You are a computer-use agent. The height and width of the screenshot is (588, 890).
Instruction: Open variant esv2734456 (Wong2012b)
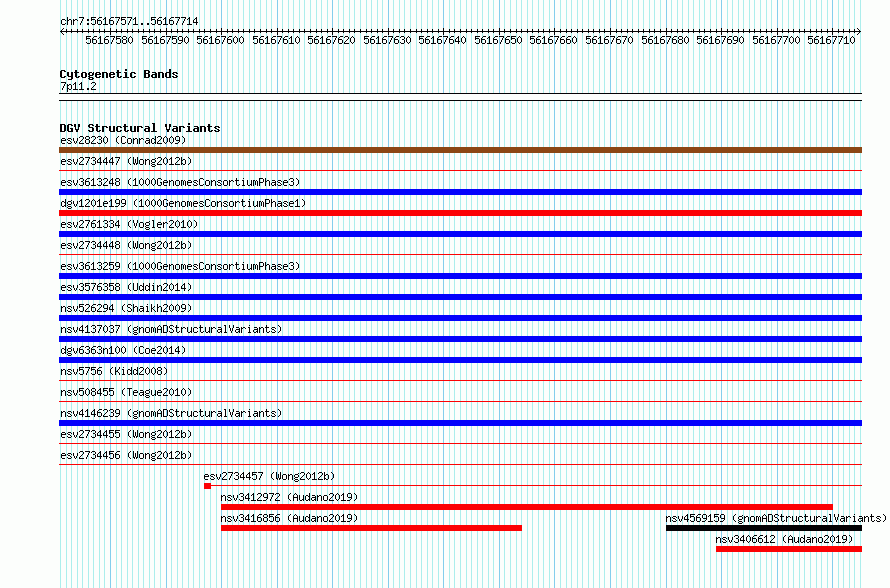pos(126,455)
